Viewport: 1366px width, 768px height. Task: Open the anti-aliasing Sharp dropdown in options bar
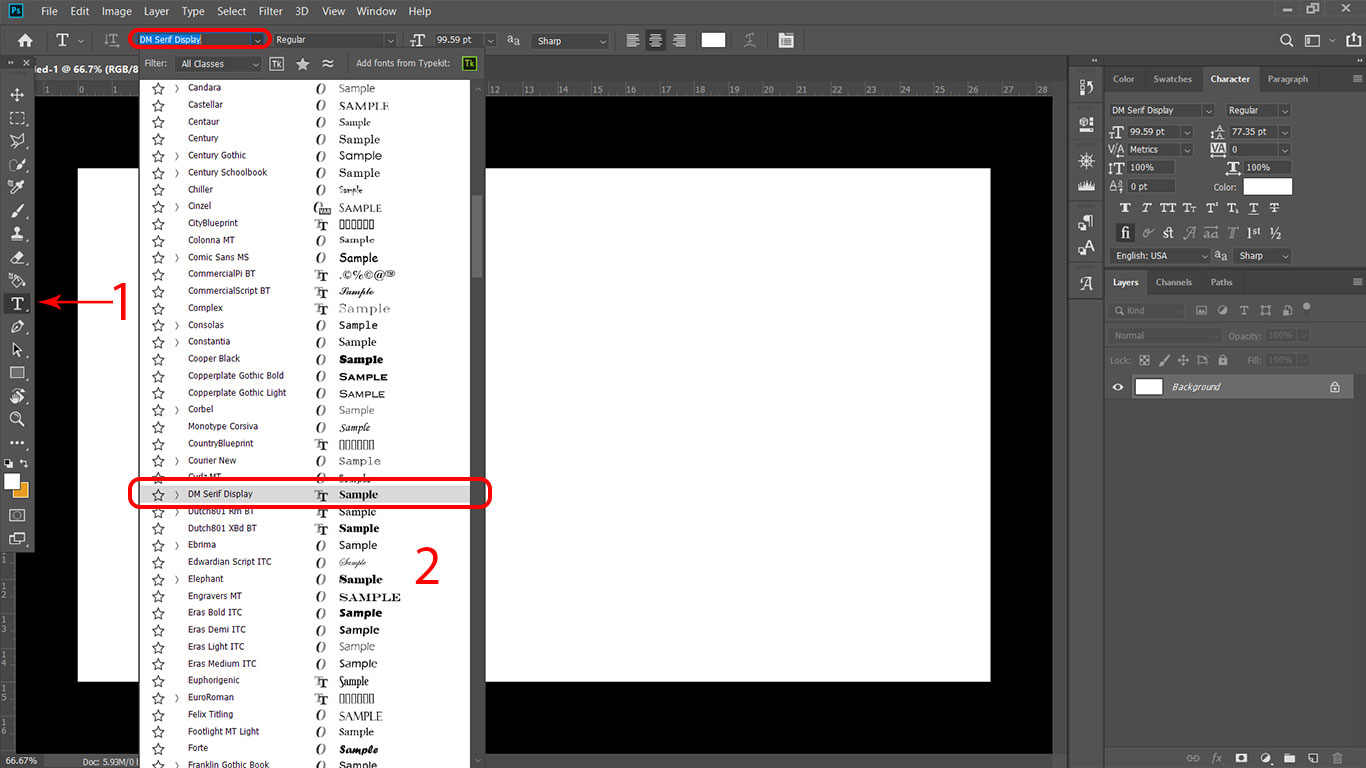pos(571,41)
